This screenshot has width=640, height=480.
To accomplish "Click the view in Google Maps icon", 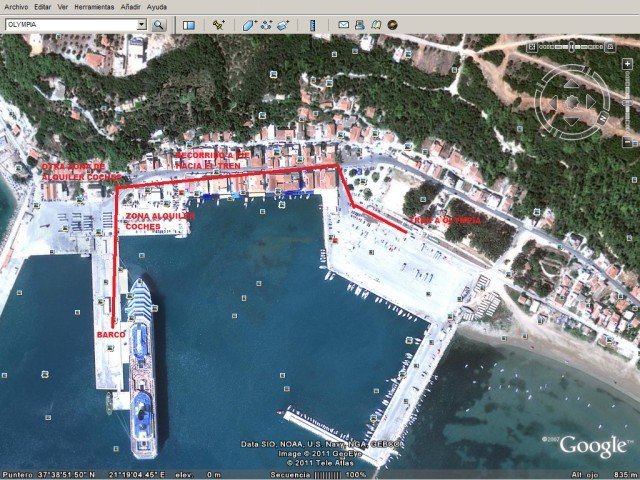I will coord(377,24).
